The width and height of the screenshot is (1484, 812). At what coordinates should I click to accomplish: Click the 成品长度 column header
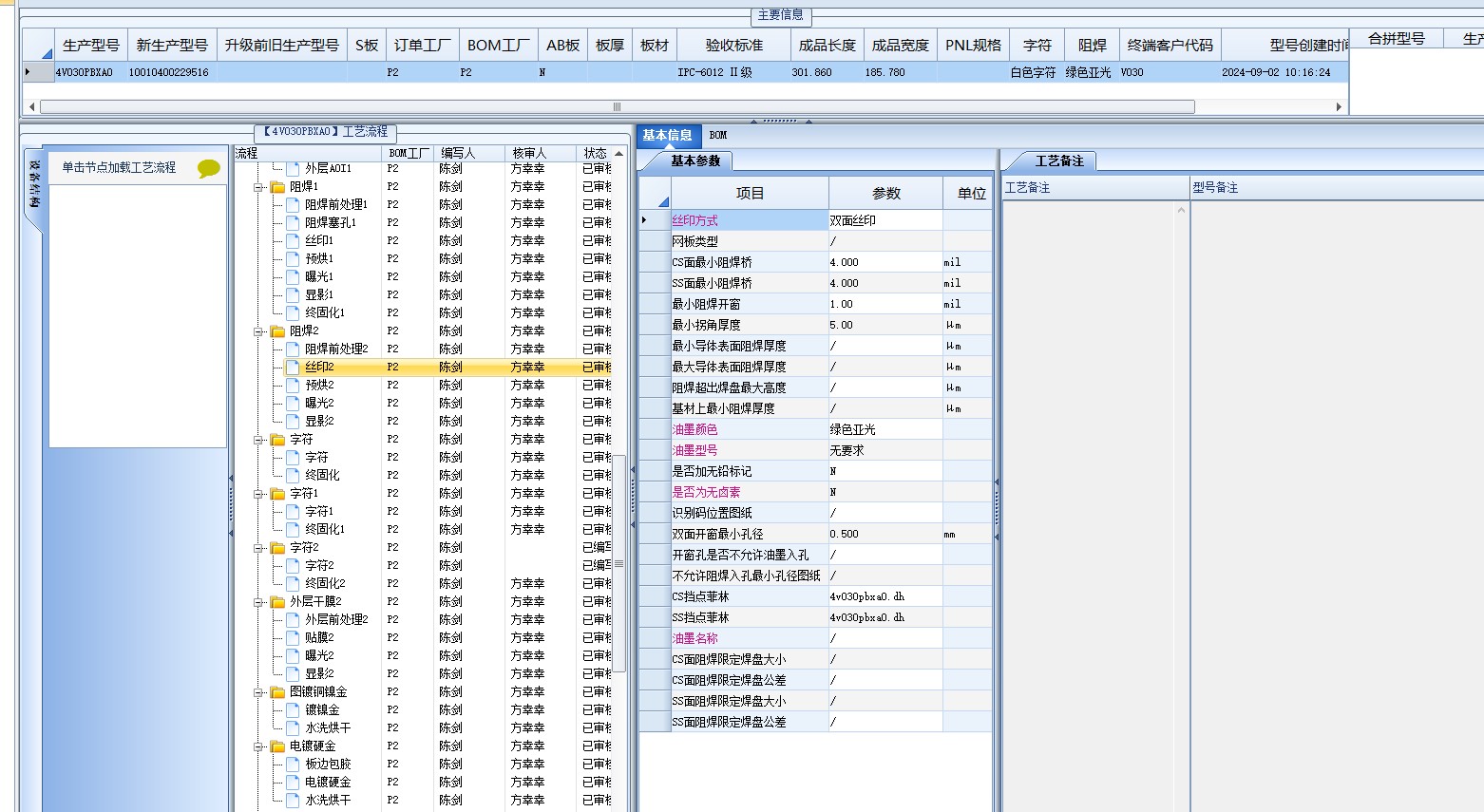click(827, 45)
